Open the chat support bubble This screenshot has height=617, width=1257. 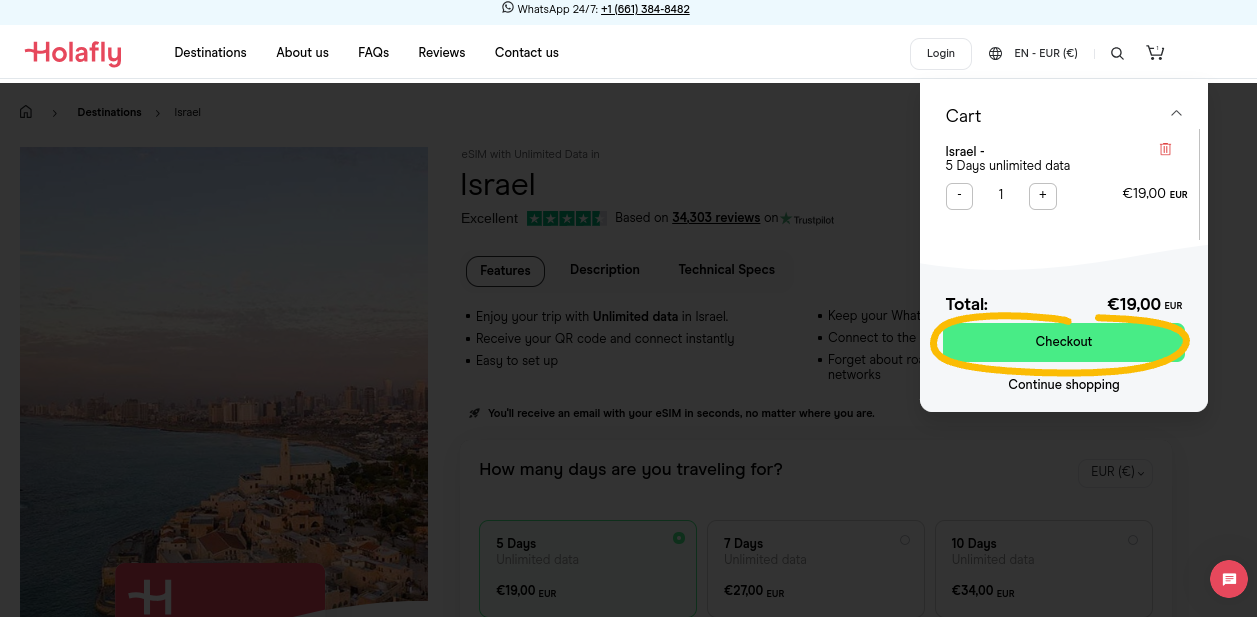point(1229,579)
